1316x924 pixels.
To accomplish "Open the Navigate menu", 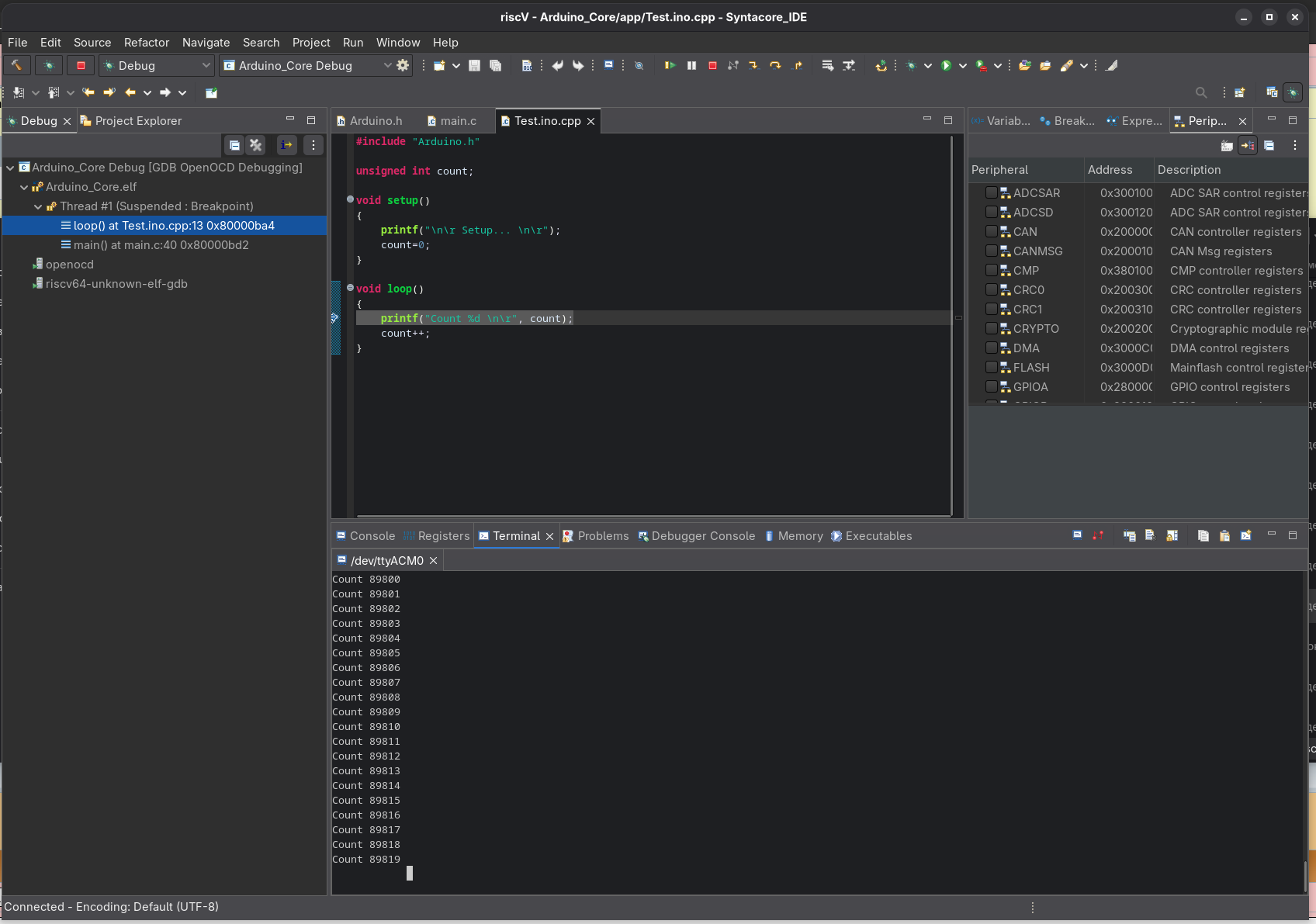I will click(x=206, y=43).
